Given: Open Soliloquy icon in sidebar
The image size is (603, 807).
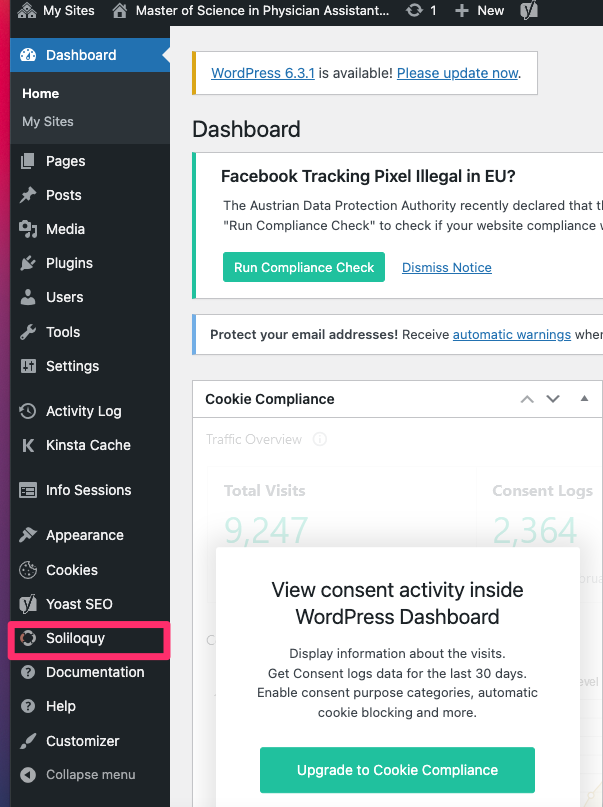Looking at the screenshot, I should click(x=28, y=638).
